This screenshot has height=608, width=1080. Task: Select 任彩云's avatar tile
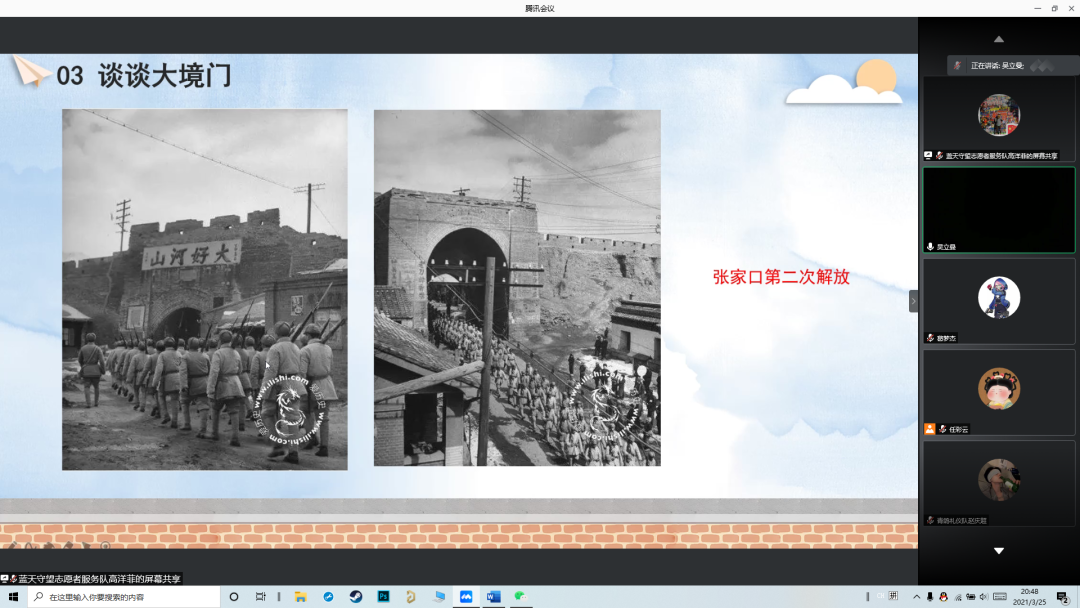pos(999,392)
